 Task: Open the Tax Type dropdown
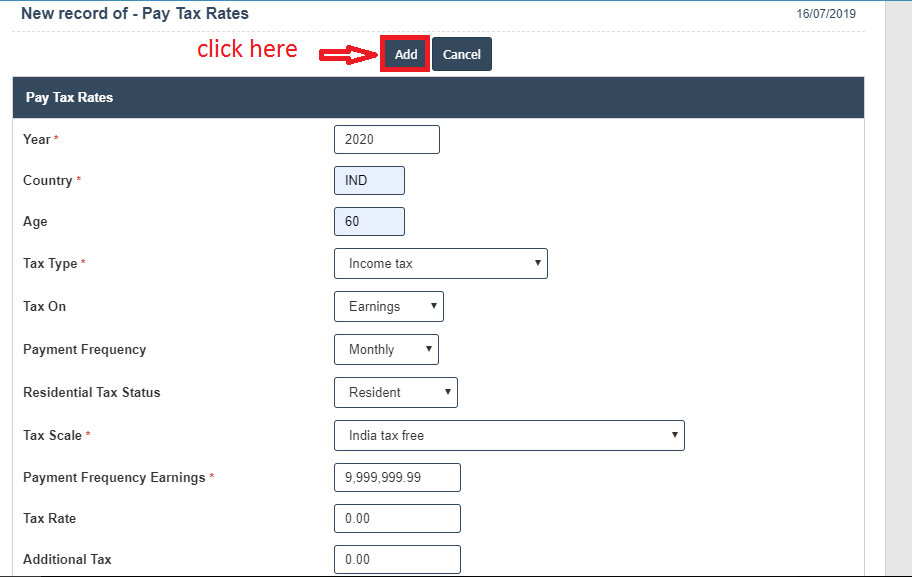point(440,264)
